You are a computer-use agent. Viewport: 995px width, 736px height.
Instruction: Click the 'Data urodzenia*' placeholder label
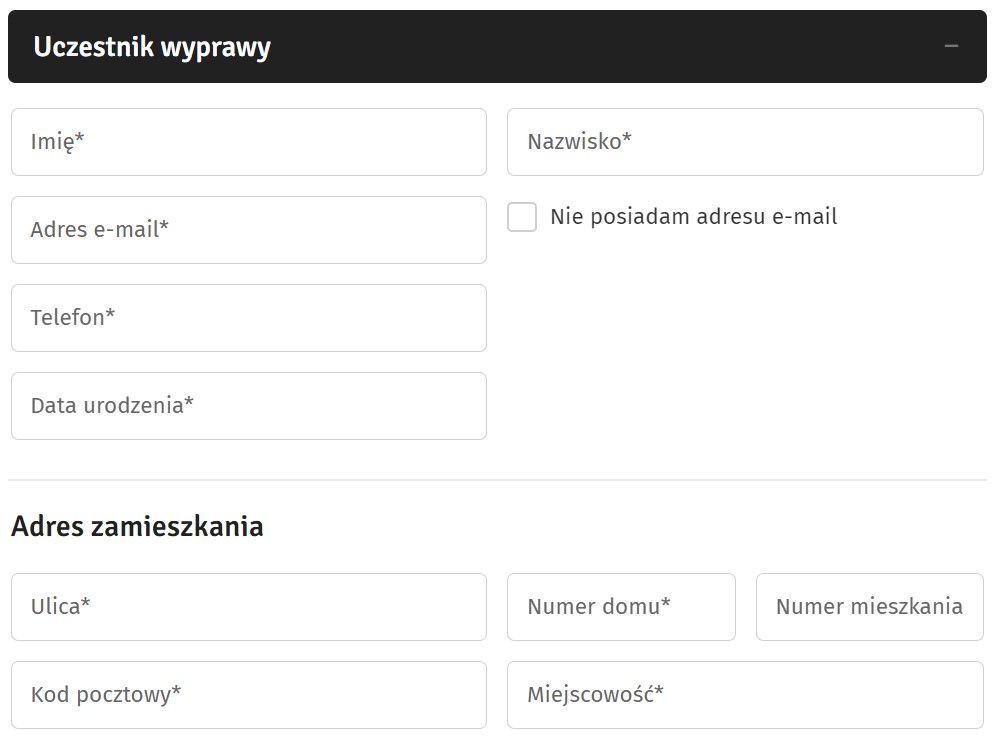tap(112, 405)
